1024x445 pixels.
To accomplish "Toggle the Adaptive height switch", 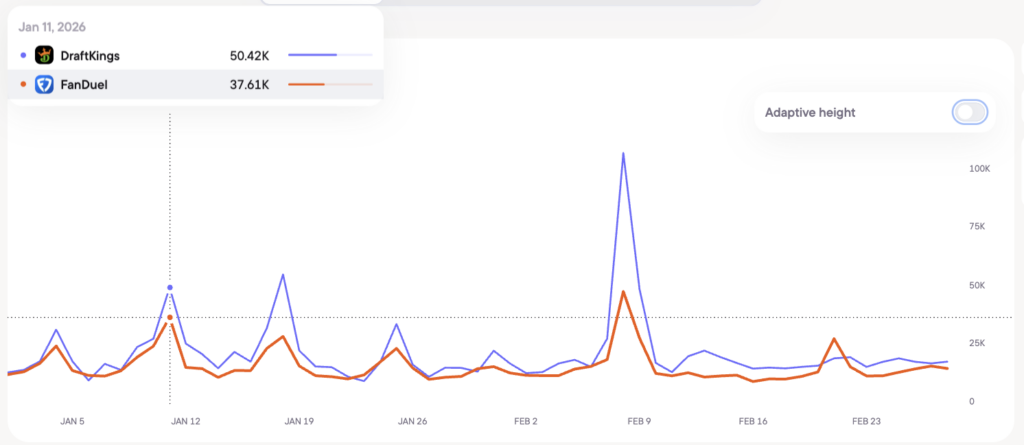I will (x=970, y=112).
